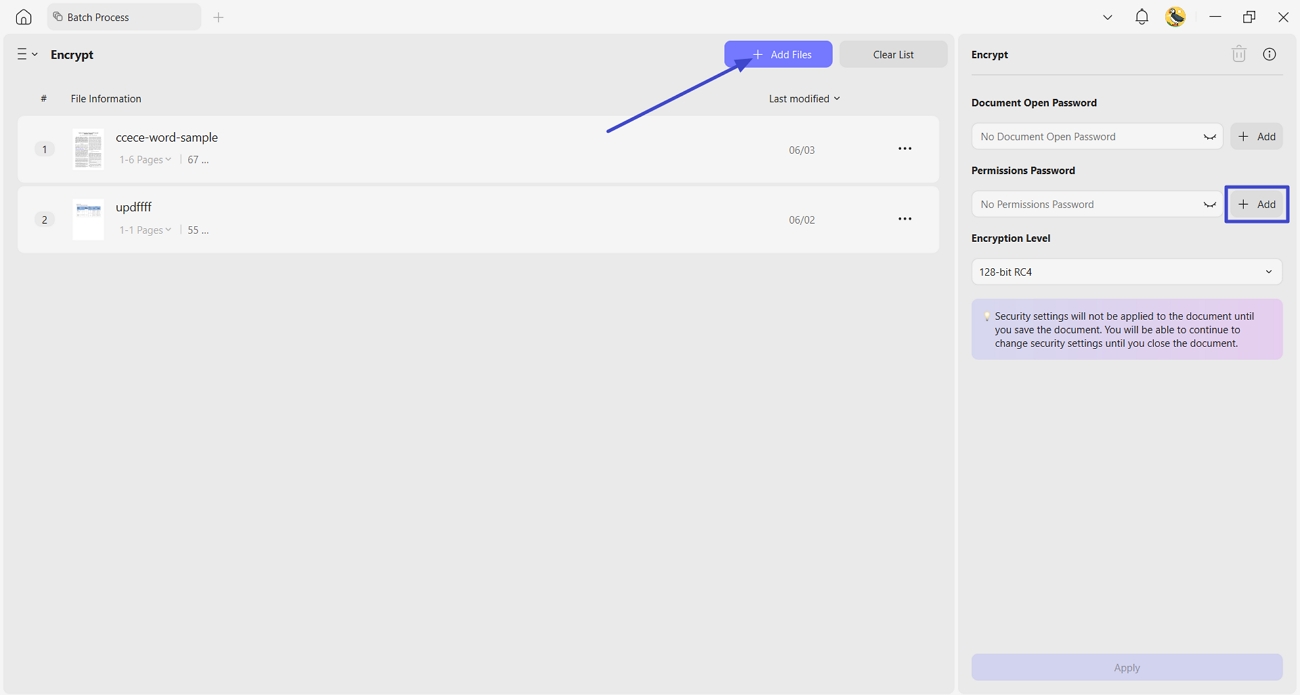Expand 1-6 Pages range dropdown
1300x695 pixels.
(x=145, y=160)
